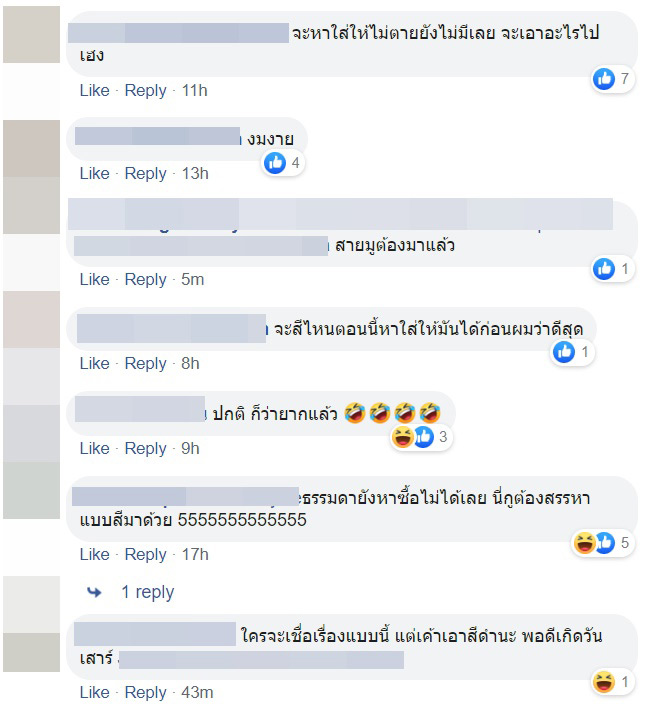Open the like reaction on the 8h comment
This screenshot has width=660, height=707.
point(564,352)
